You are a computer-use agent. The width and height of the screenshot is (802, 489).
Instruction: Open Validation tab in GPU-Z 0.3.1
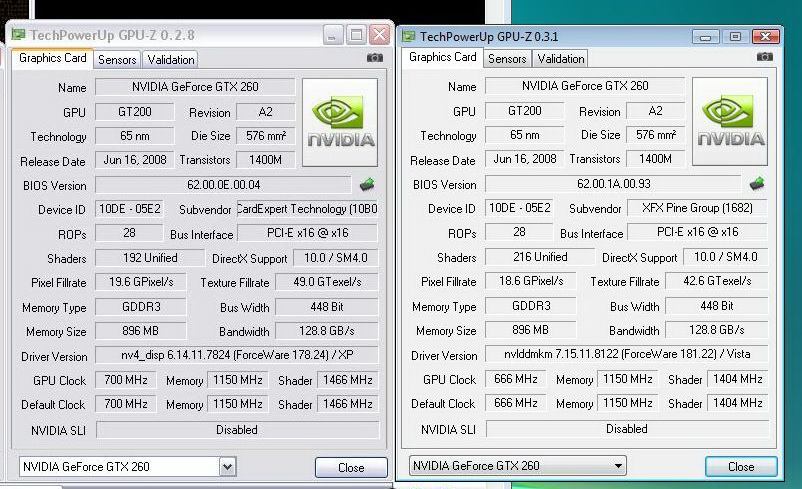click(561, 59)
